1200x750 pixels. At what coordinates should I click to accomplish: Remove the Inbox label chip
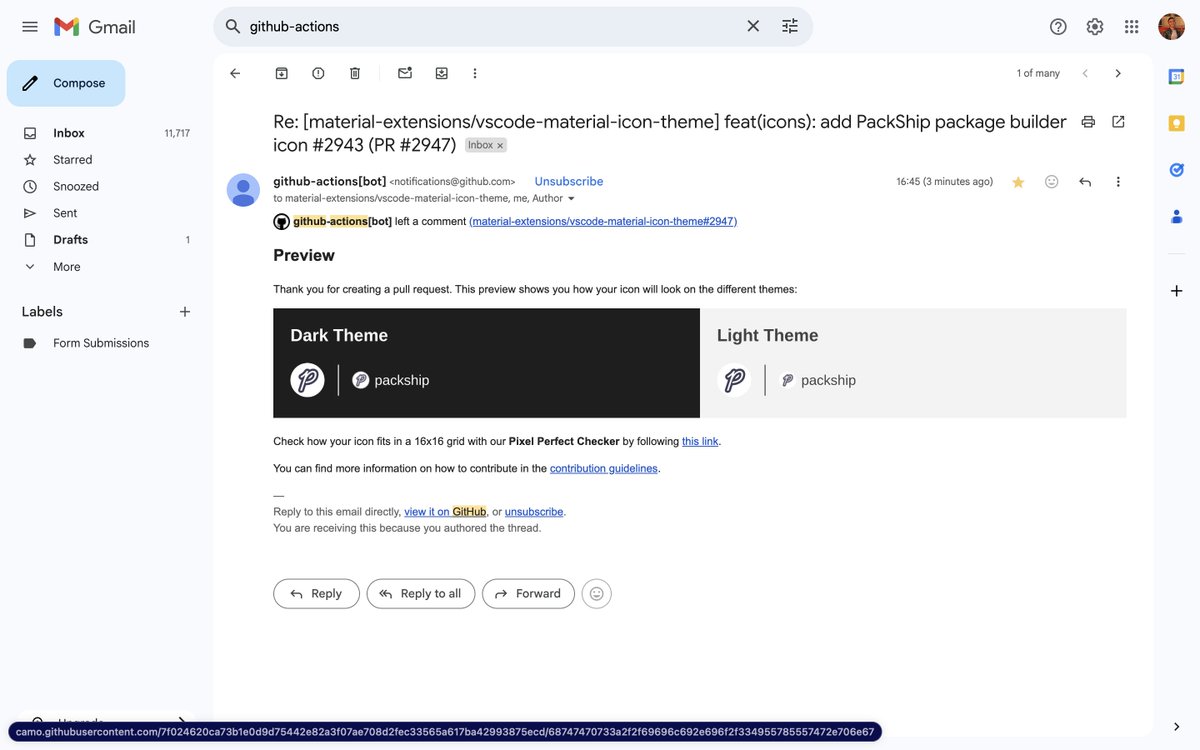tap(501, 146)
